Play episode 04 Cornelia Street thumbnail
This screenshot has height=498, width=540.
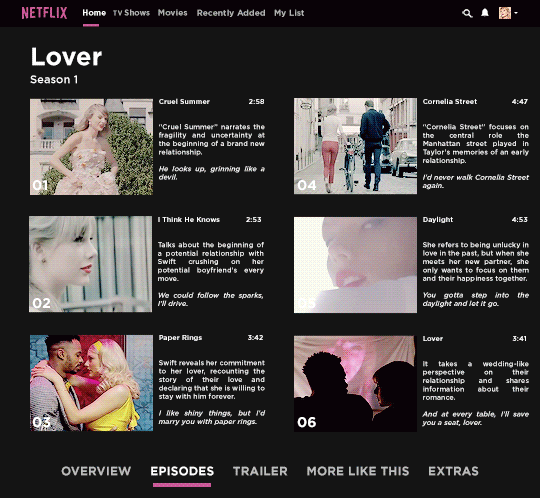point(355,146)
